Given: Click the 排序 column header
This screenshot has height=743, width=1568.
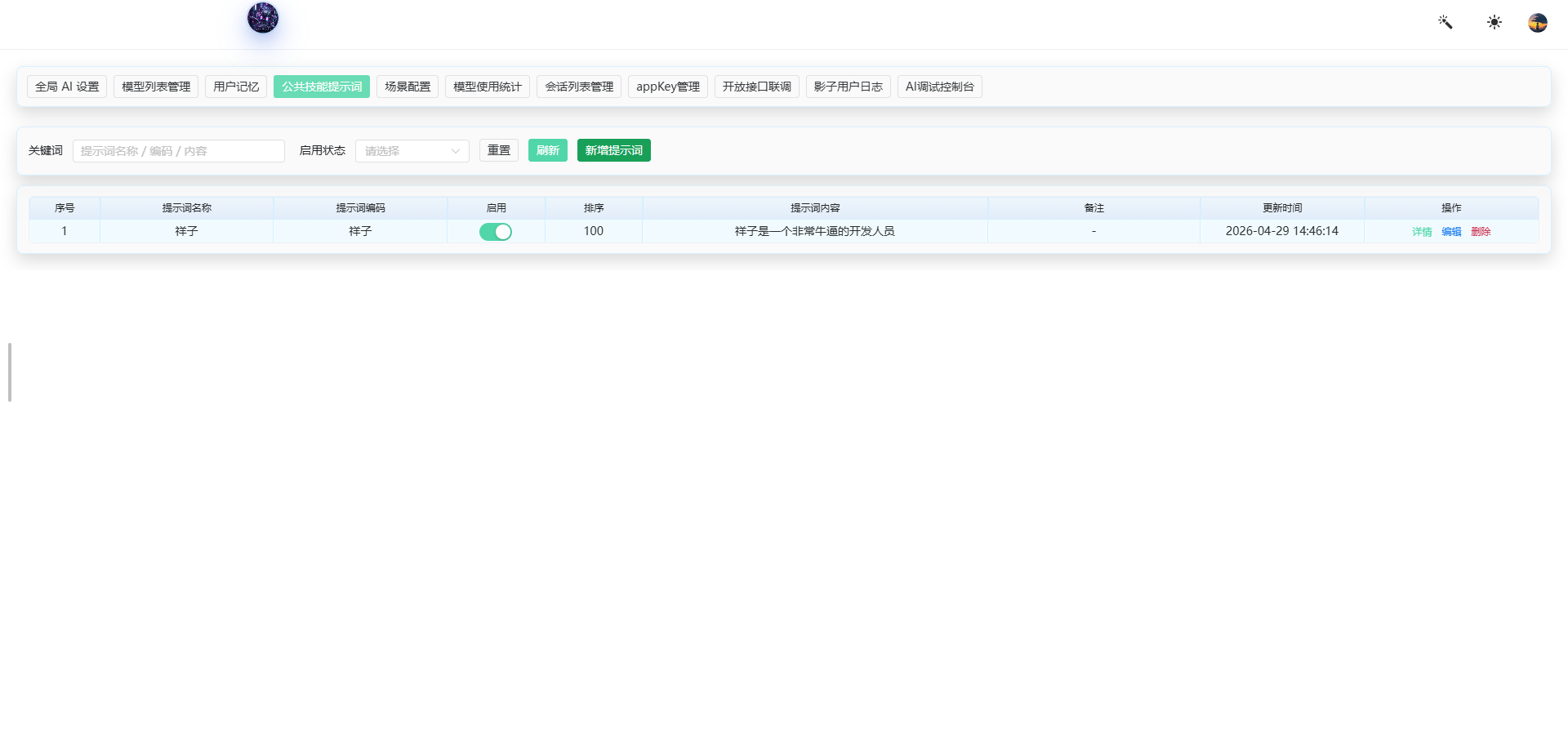Looking at the screenshot, I should click(594, 208).
